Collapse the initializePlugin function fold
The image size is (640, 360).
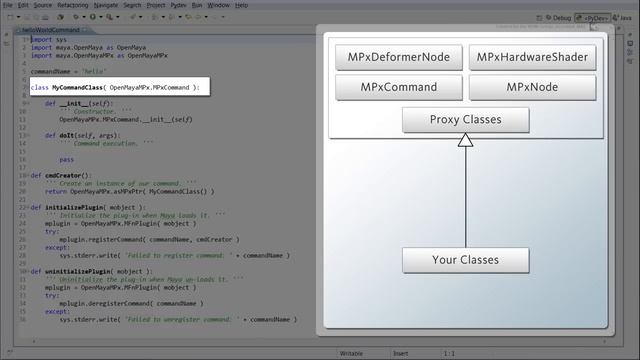pos(27,207)
